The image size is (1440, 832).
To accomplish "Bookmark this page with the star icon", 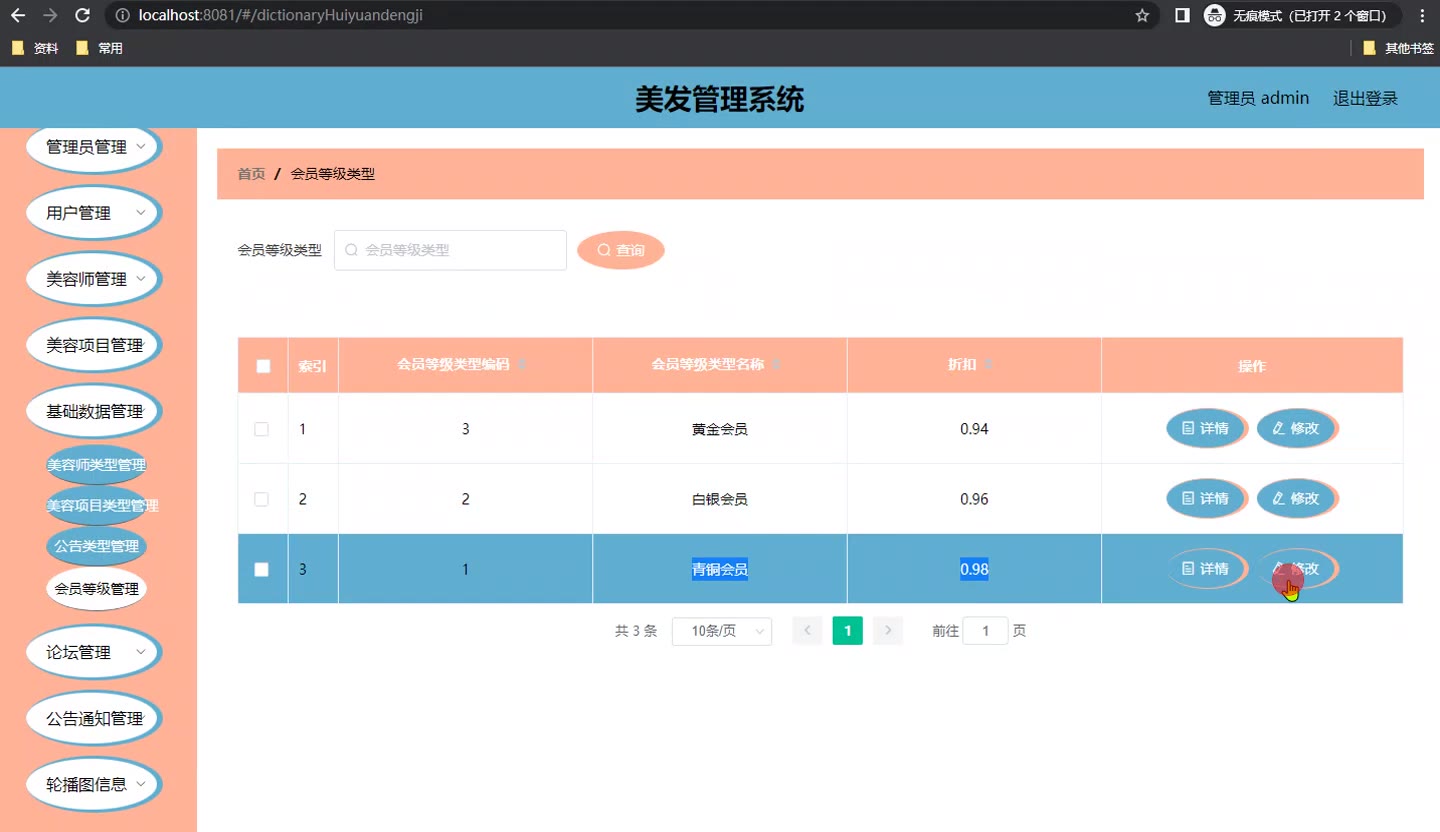I will click(1142, 15).
